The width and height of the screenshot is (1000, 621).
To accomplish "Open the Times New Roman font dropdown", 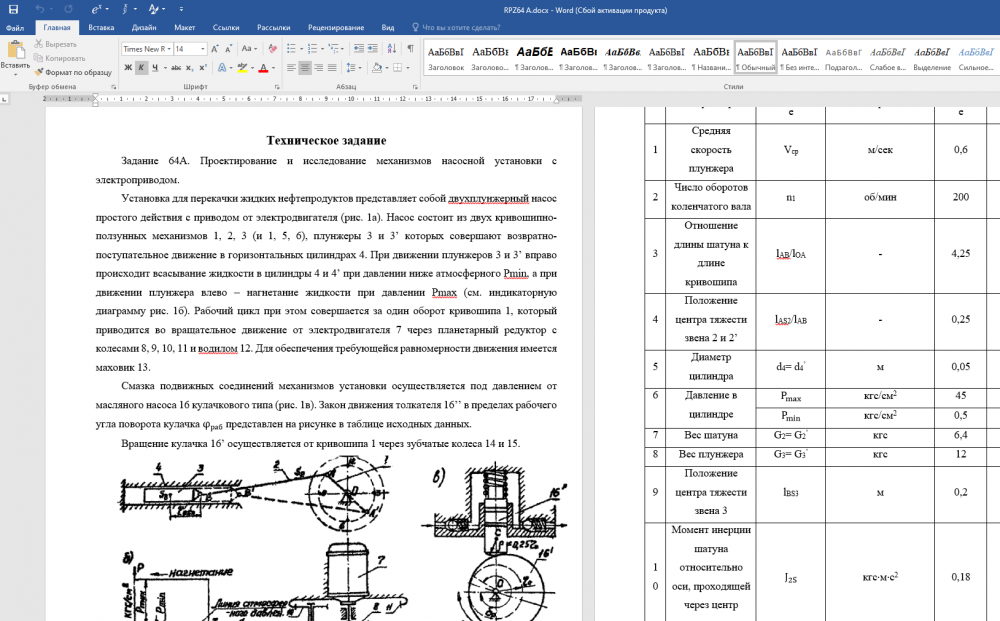I will click(x=168, y=48).
